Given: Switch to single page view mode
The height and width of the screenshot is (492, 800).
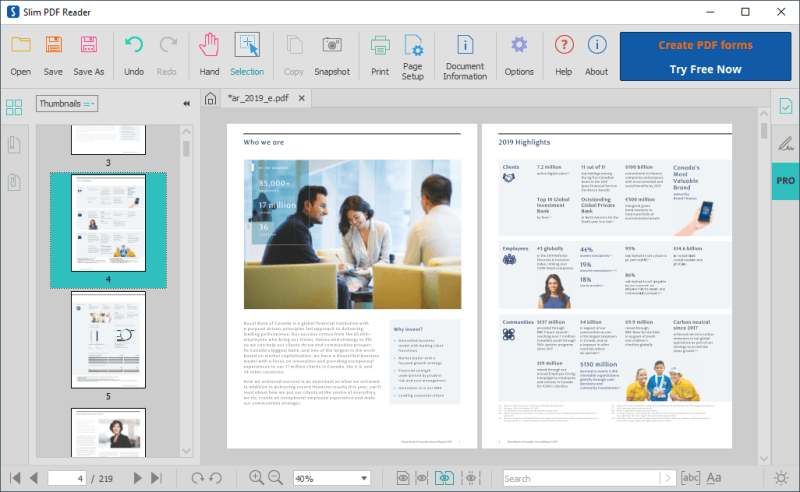Looking at the screenshot, I should pos(403,478).
